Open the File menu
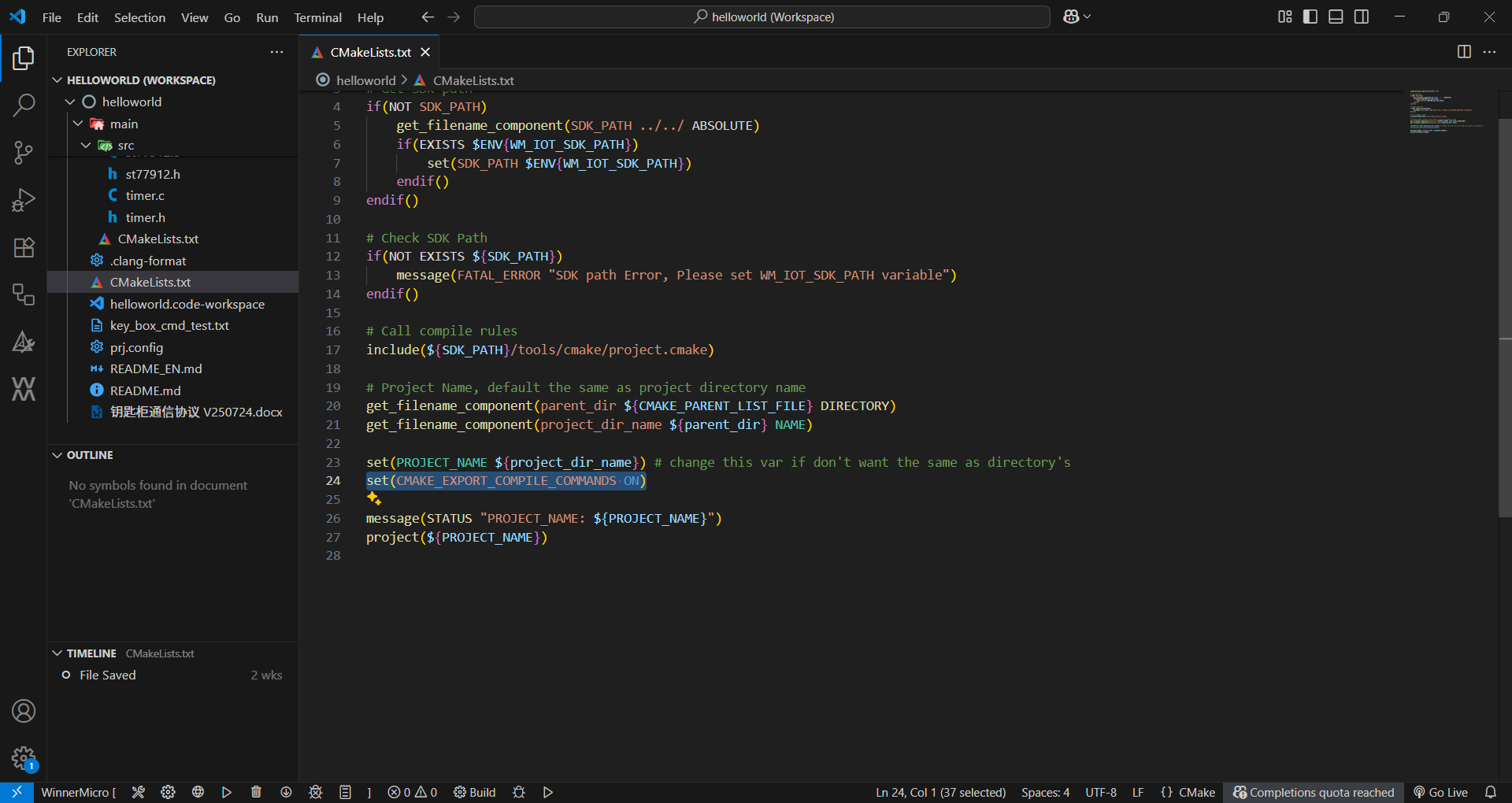This screenshot has height=803, width=1512. (52, 17)
